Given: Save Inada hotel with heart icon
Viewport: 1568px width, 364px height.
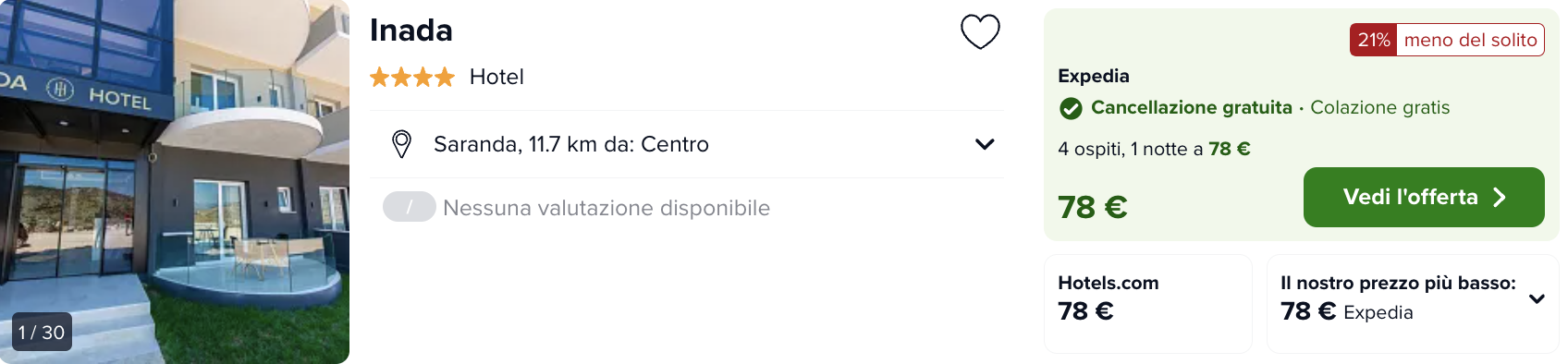Looking at the screenshot, I should point(980,31).
